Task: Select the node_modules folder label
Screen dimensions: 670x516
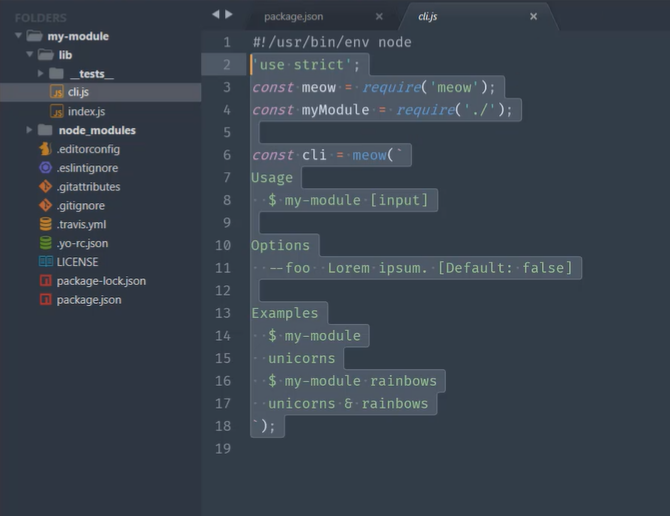Action: click(97, 130)
